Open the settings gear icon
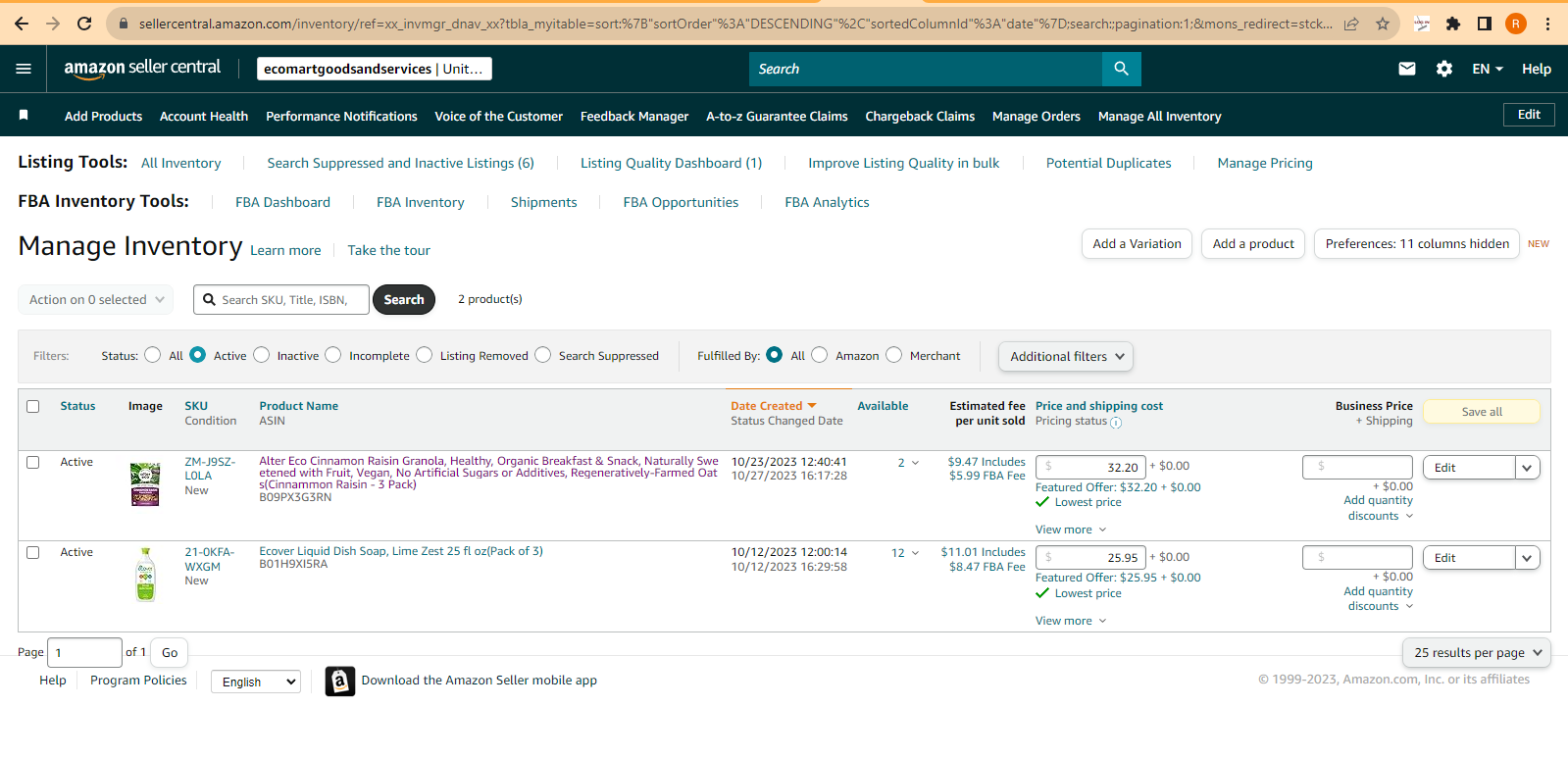The image size is (1568, 758). [x=1444, y=69]
